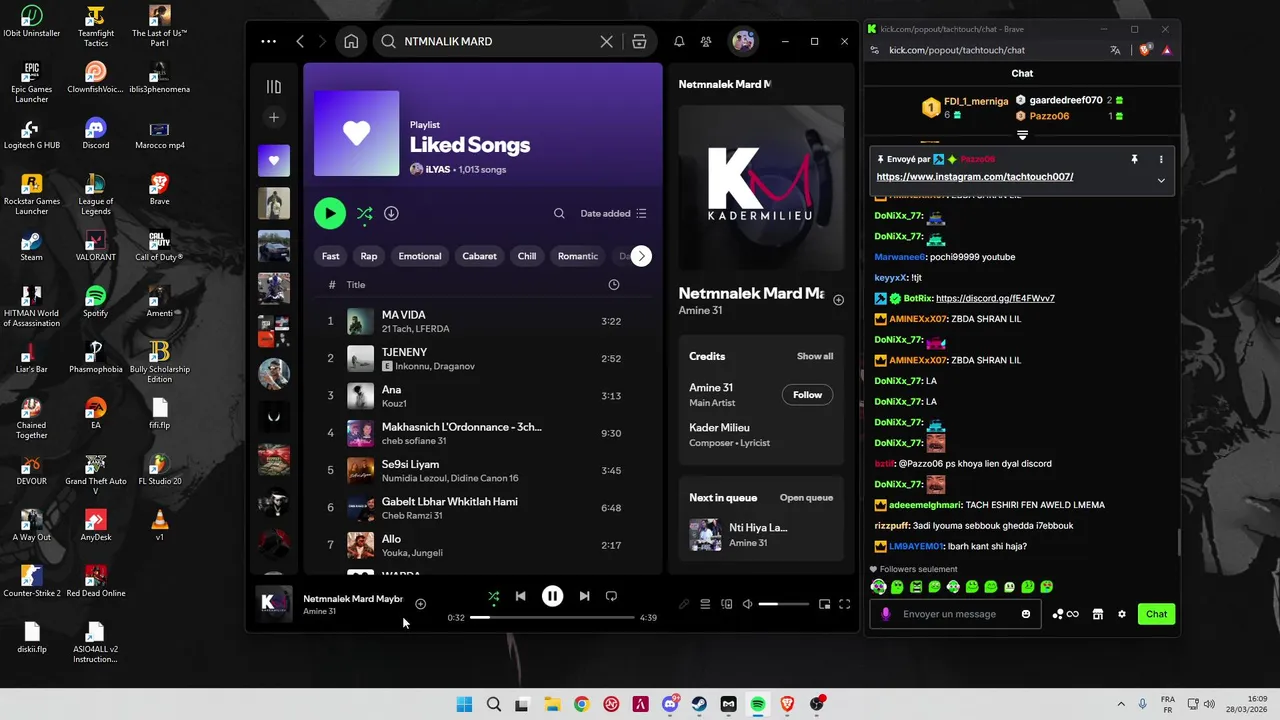The width and height of the screenshot is (1280, 720).
Task: Open Connect to a device
Action: 726,604
